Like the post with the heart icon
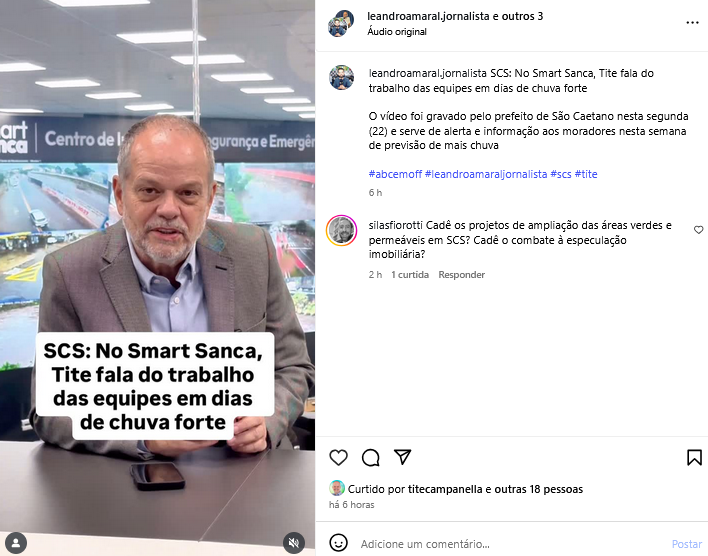The height and width of the screenshot is (556, 708). pyautogui.click(x=338, y=458)
